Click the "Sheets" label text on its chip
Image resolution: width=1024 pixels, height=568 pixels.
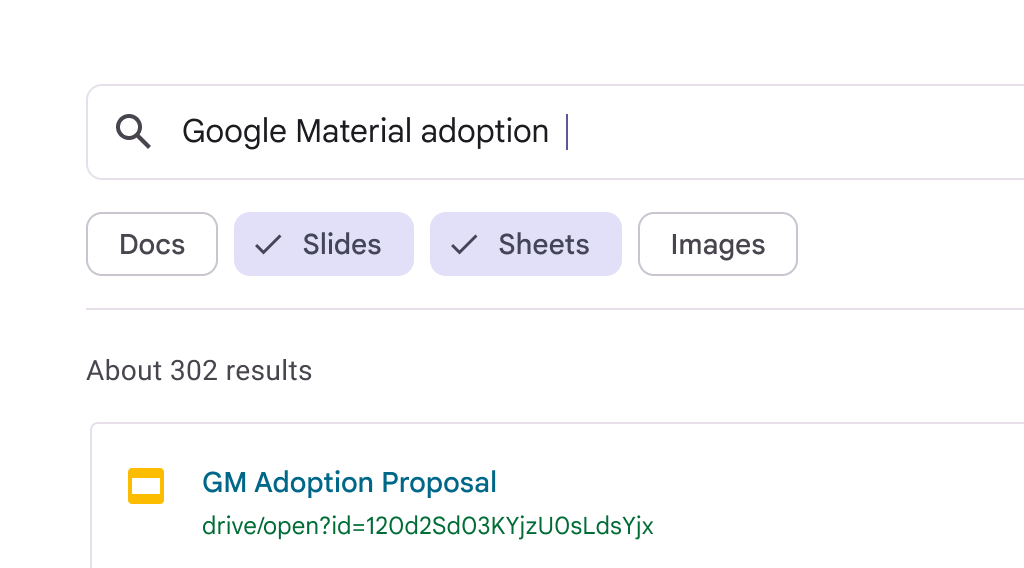point(544,245)
